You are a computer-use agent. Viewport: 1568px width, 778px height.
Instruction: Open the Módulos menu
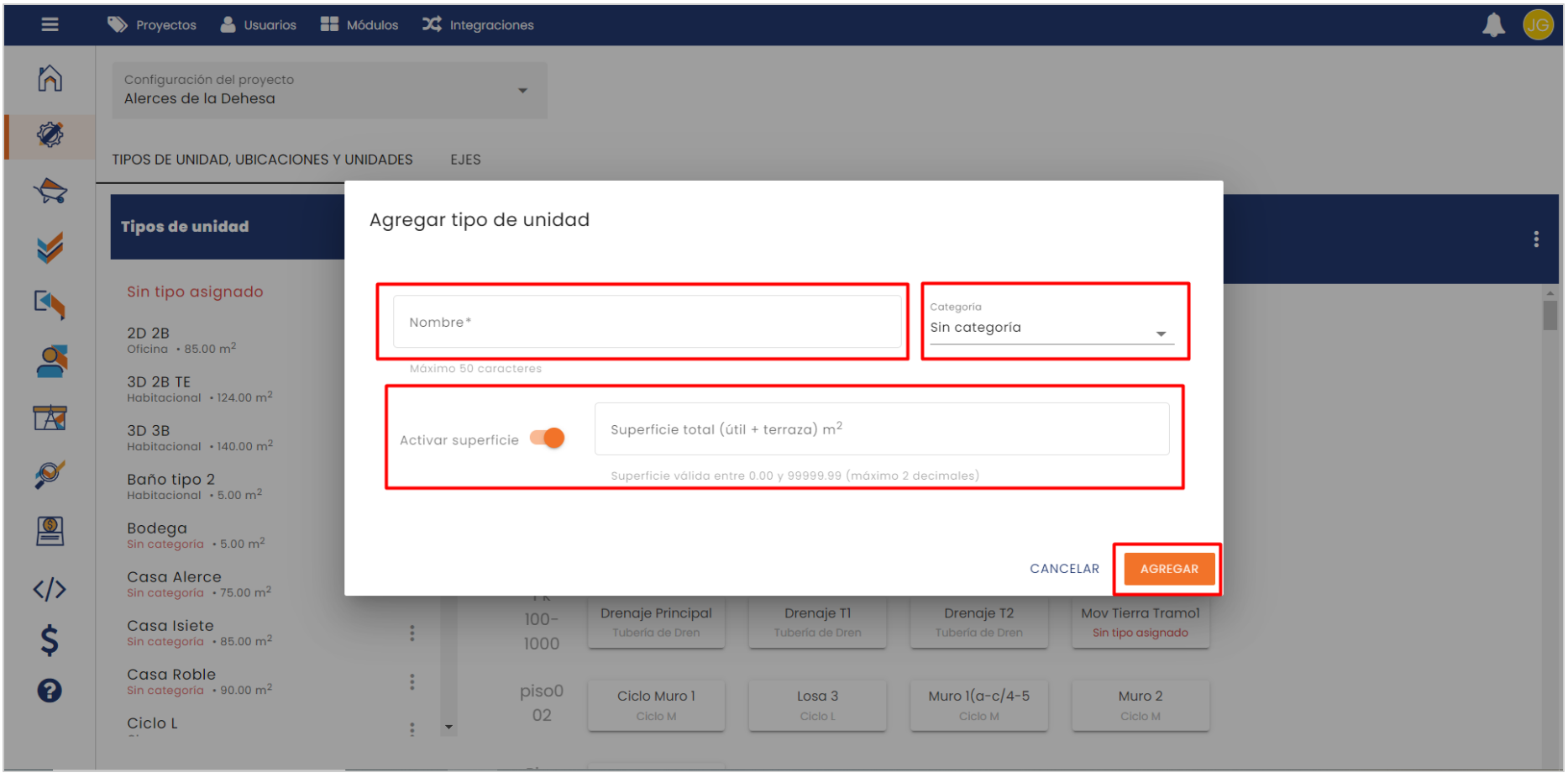click(x=360, y=25)
